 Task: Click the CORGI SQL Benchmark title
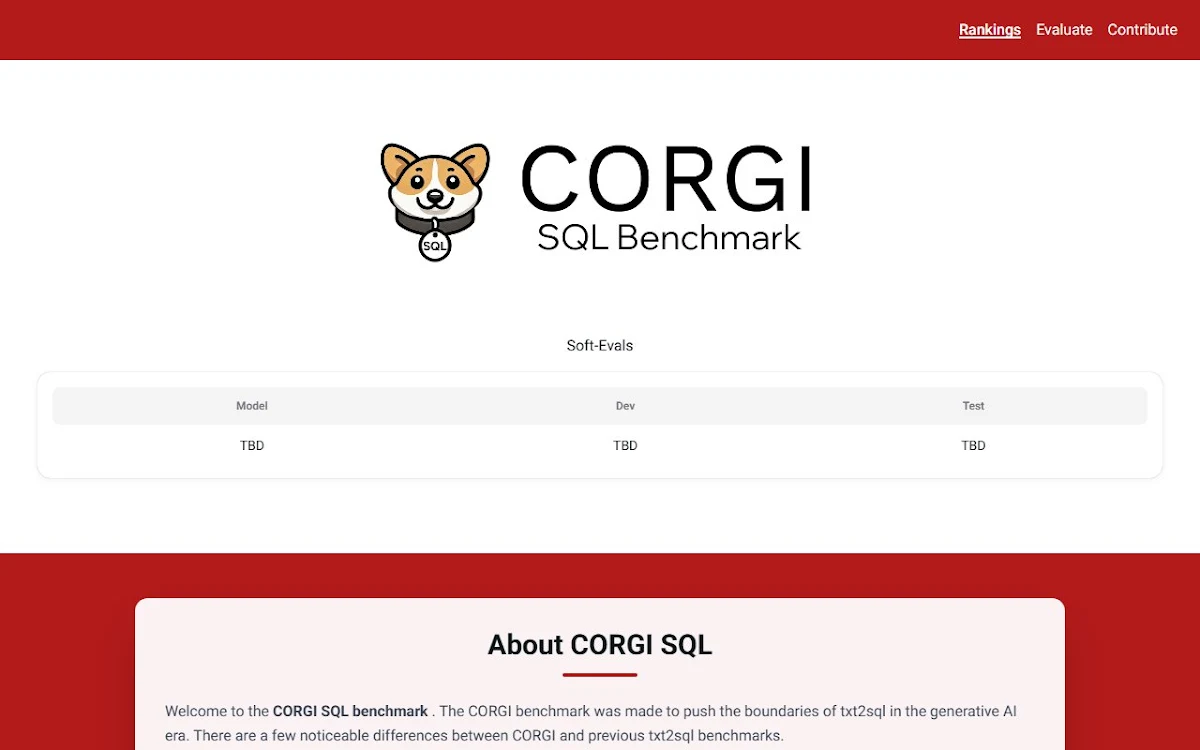666,198
